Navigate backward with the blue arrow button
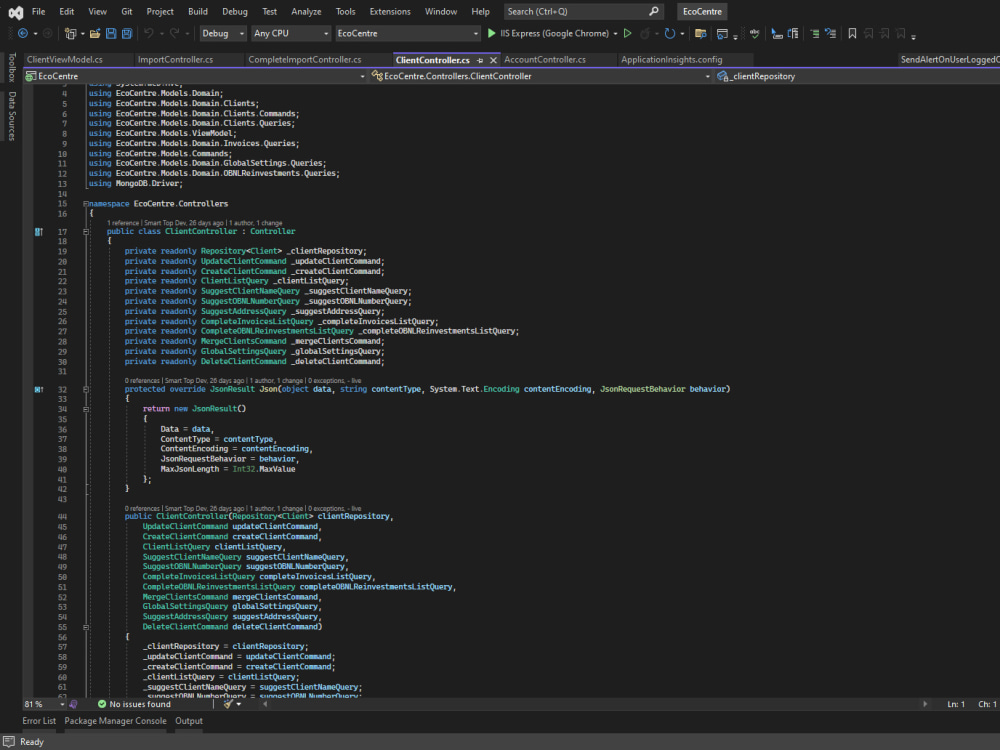Image resolution: width=1000 pixels, height=750 pixels. 23,33
